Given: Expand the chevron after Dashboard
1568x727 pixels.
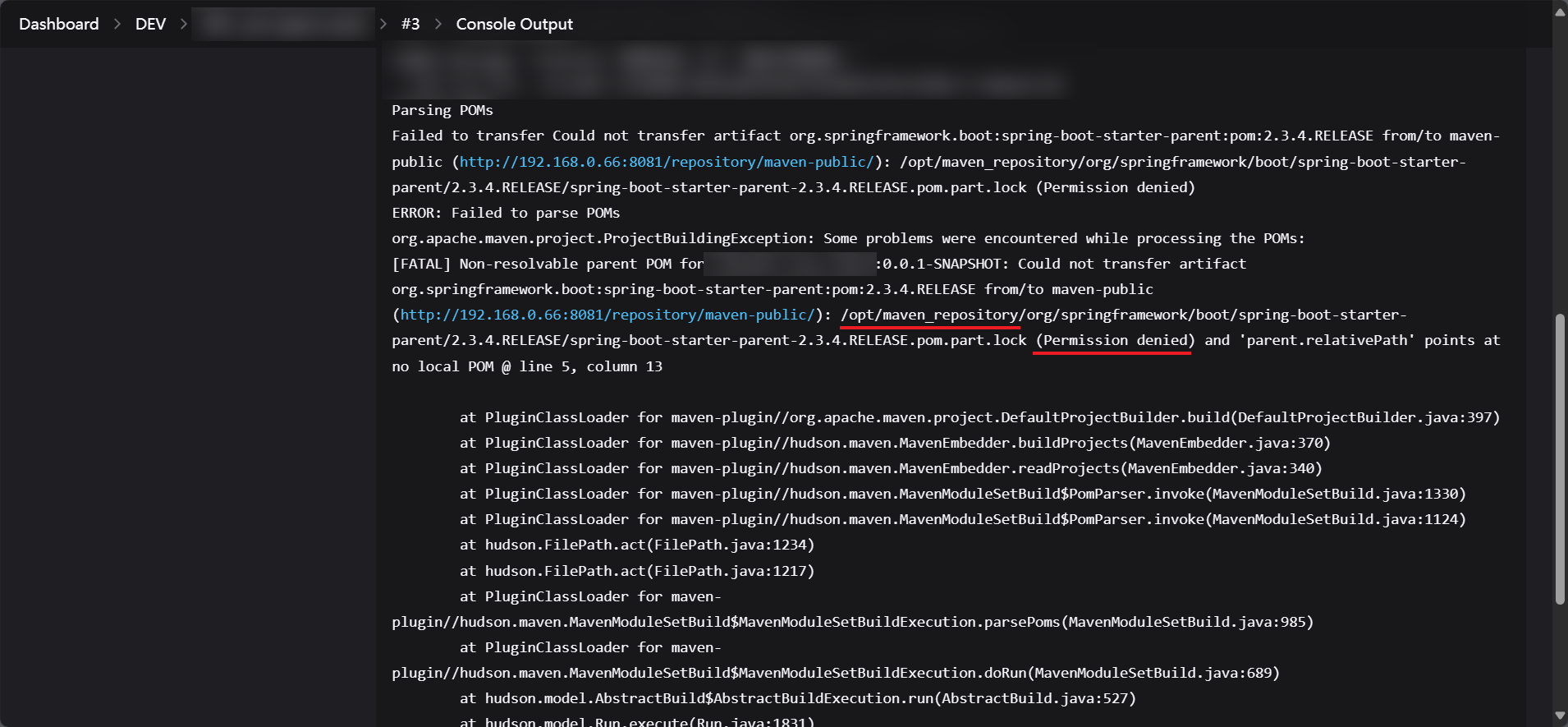Looking at the screenshot, I should [117, 24].
